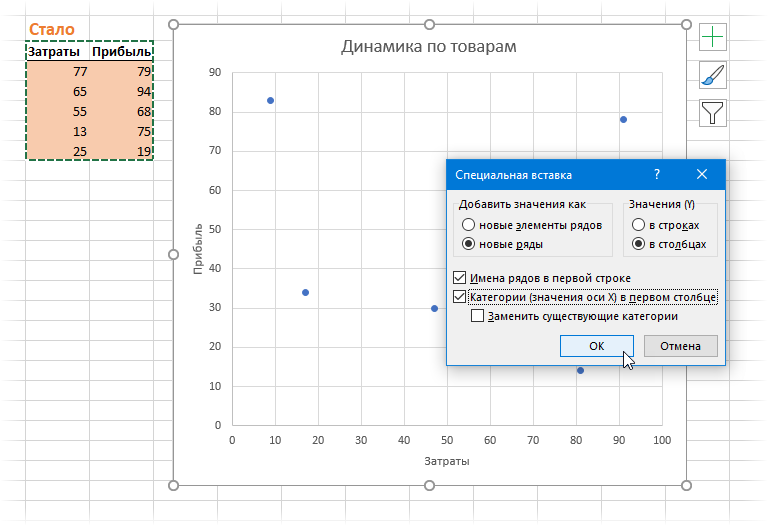This screenshot has height=526, width=768.
Task: Toggle 'Имена рядов в первой строке' checkbox
Action: coord(459,278)
